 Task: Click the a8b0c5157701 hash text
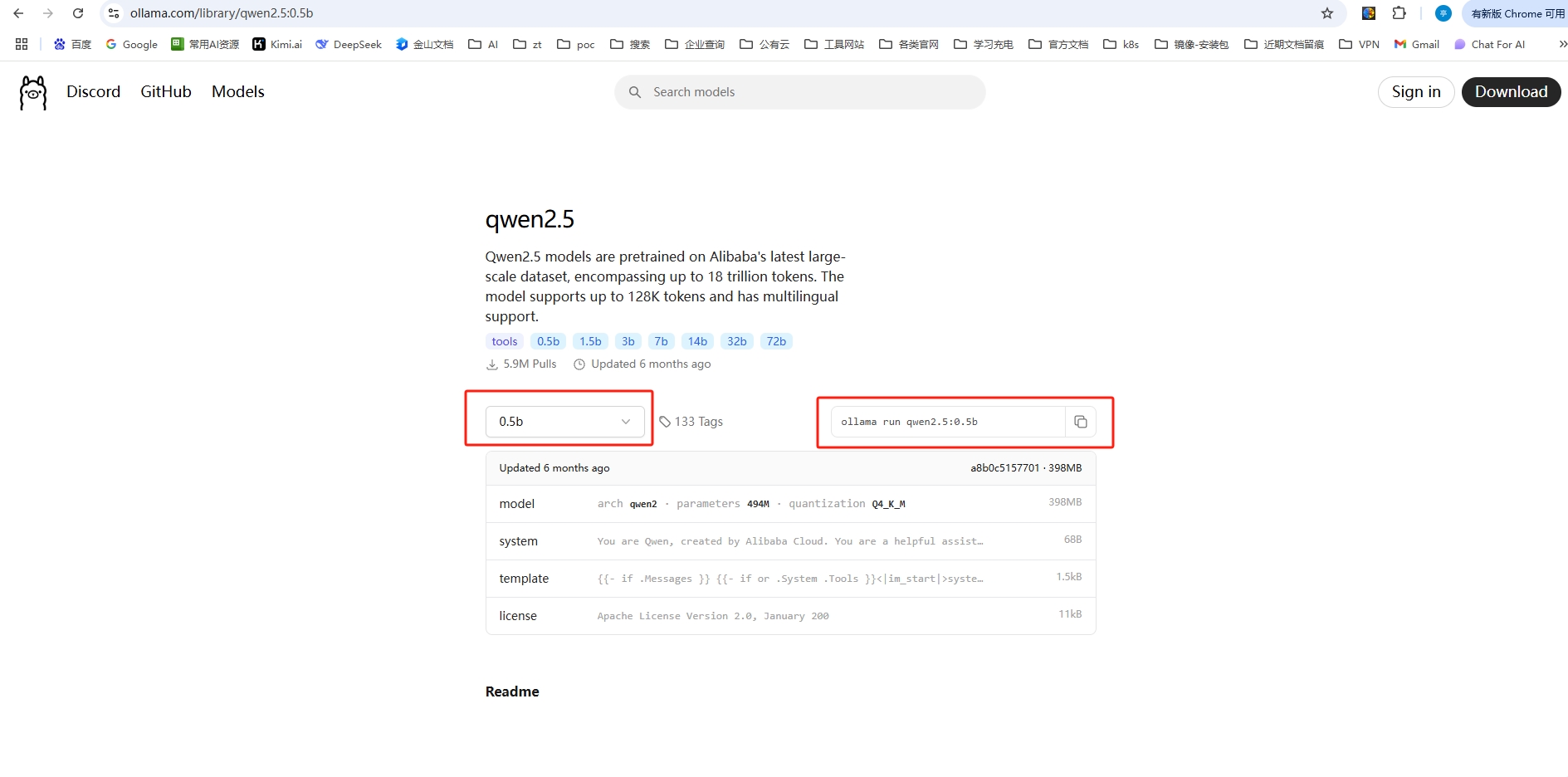pyautogui.click(x=1005, y=468)
